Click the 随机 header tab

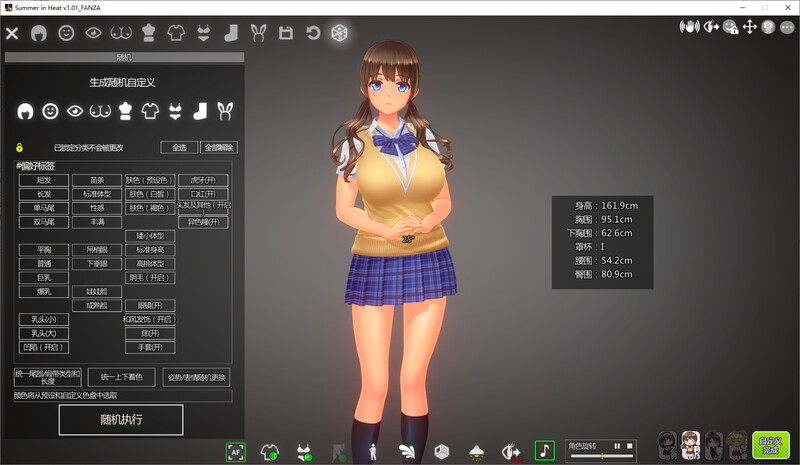[124, 57]
